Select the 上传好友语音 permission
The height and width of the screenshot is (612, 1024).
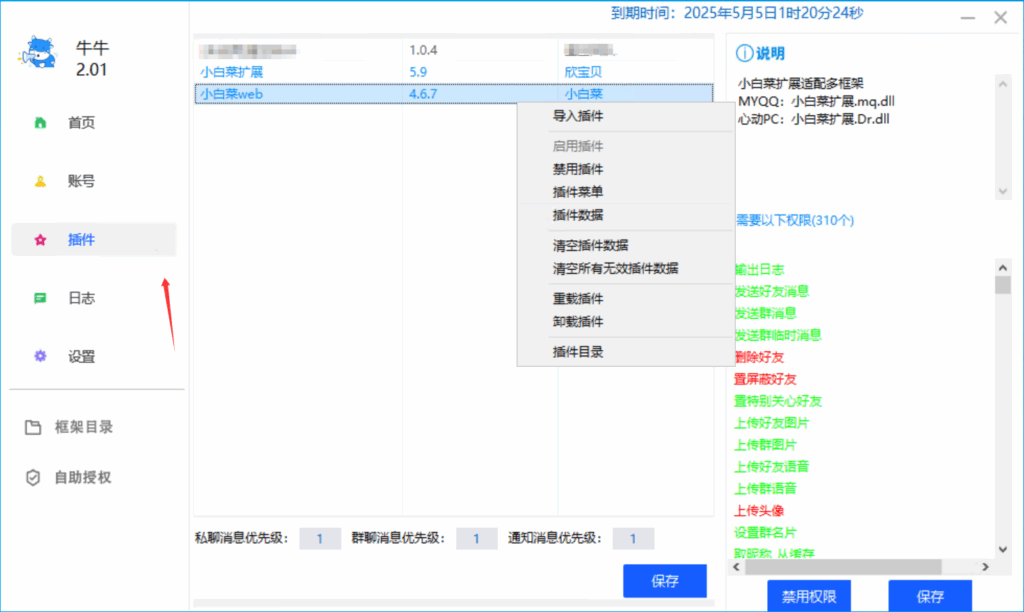[771, 467]
